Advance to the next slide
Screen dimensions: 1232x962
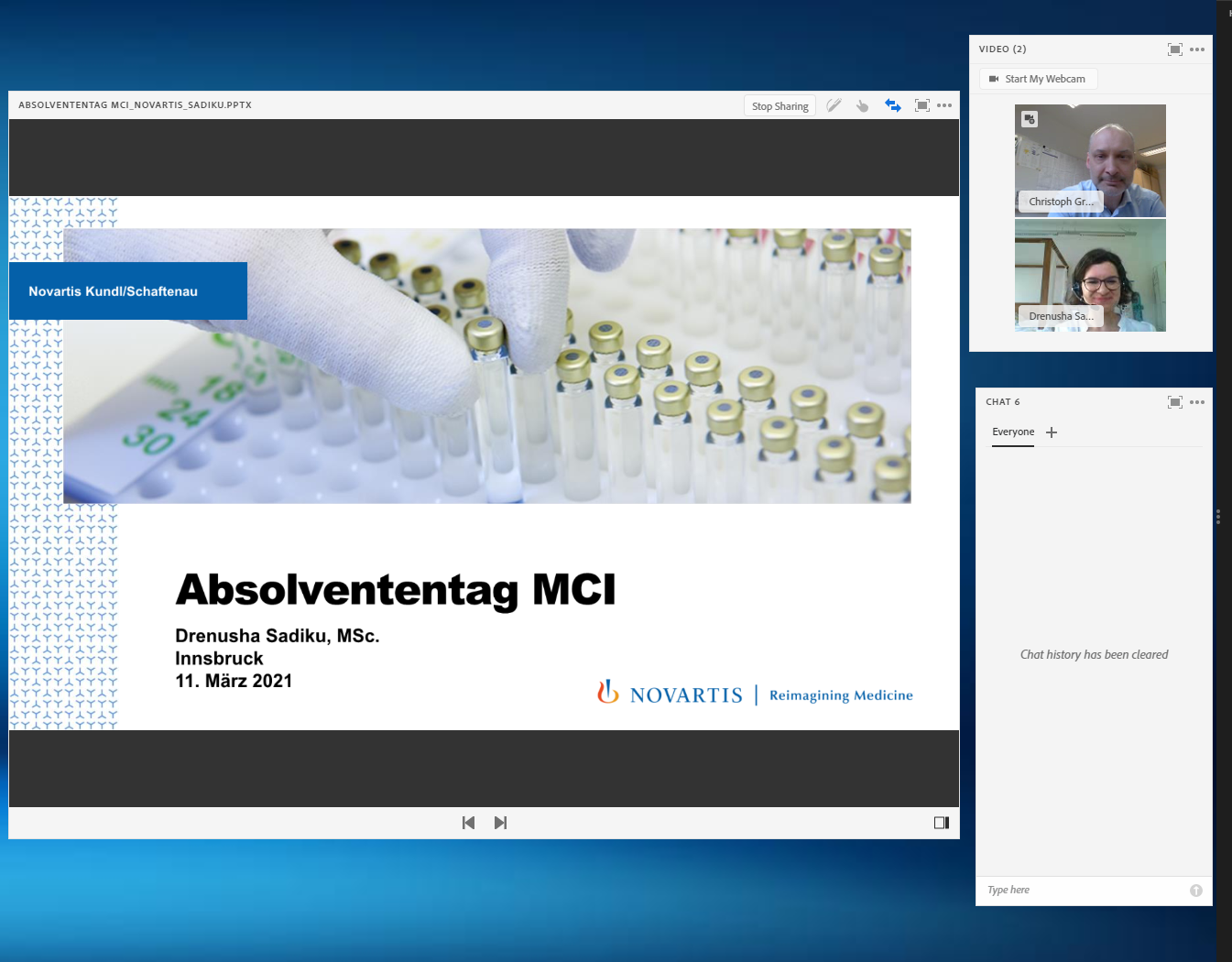tap(500, 823)
